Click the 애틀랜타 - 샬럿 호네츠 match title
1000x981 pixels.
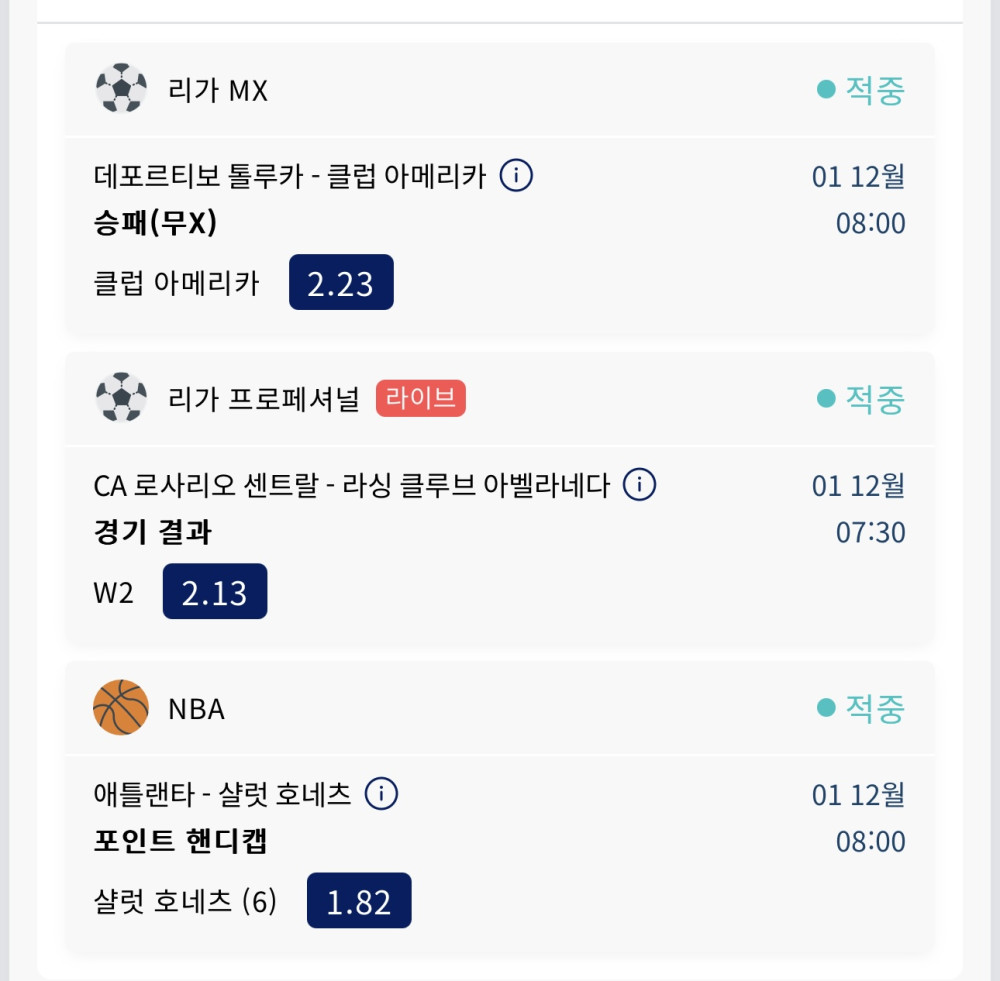222,795
